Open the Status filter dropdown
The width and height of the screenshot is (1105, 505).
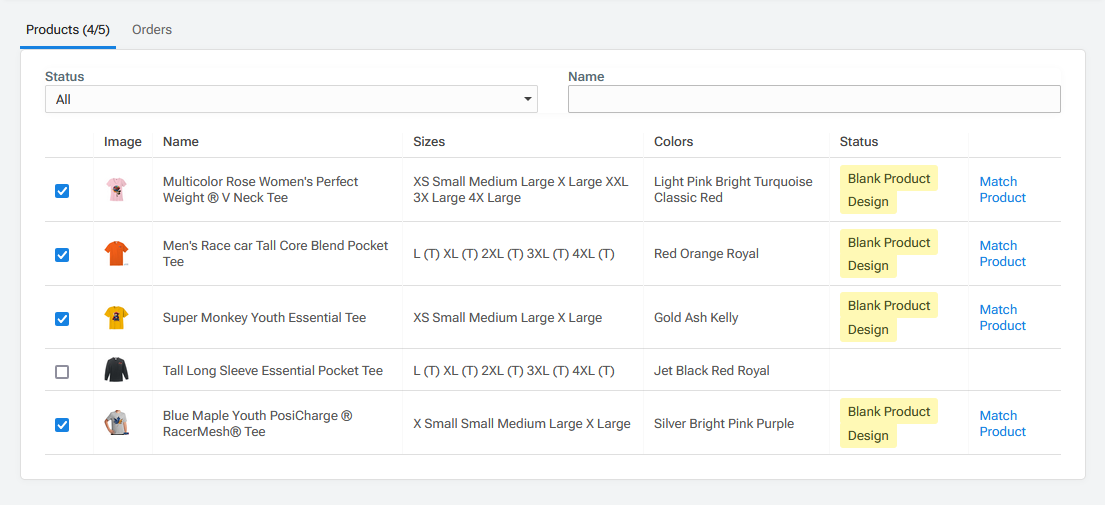(291, 99)
